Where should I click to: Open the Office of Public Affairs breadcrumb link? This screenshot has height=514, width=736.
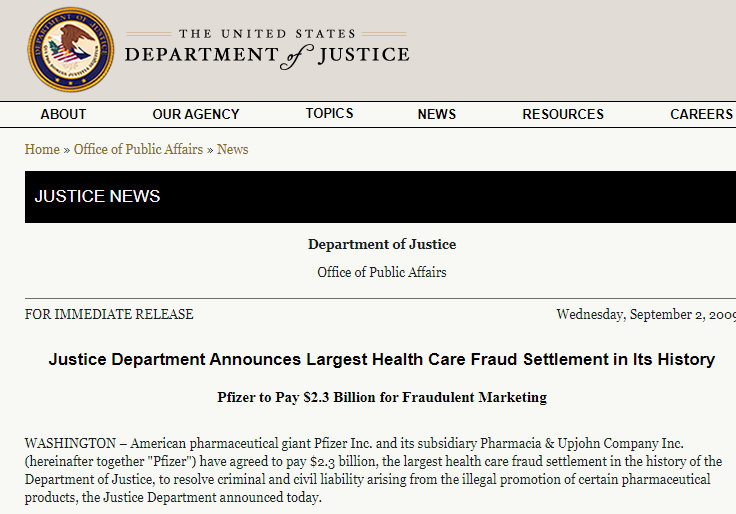(x=138, y=149)
